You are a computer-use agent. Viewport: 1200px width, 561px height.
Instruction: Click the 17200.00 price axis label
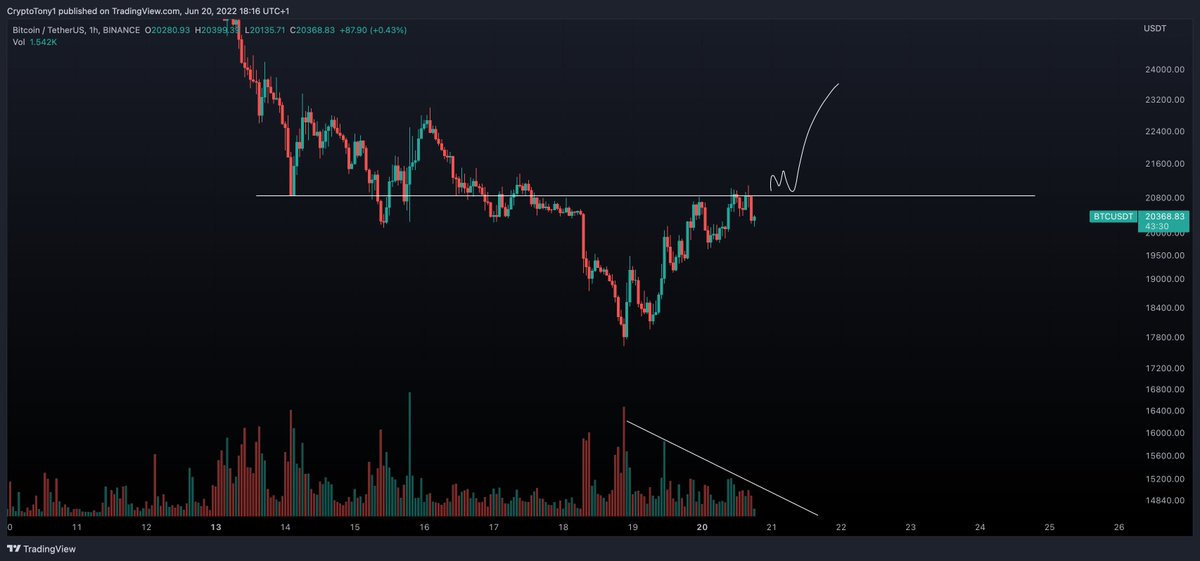1167,369
